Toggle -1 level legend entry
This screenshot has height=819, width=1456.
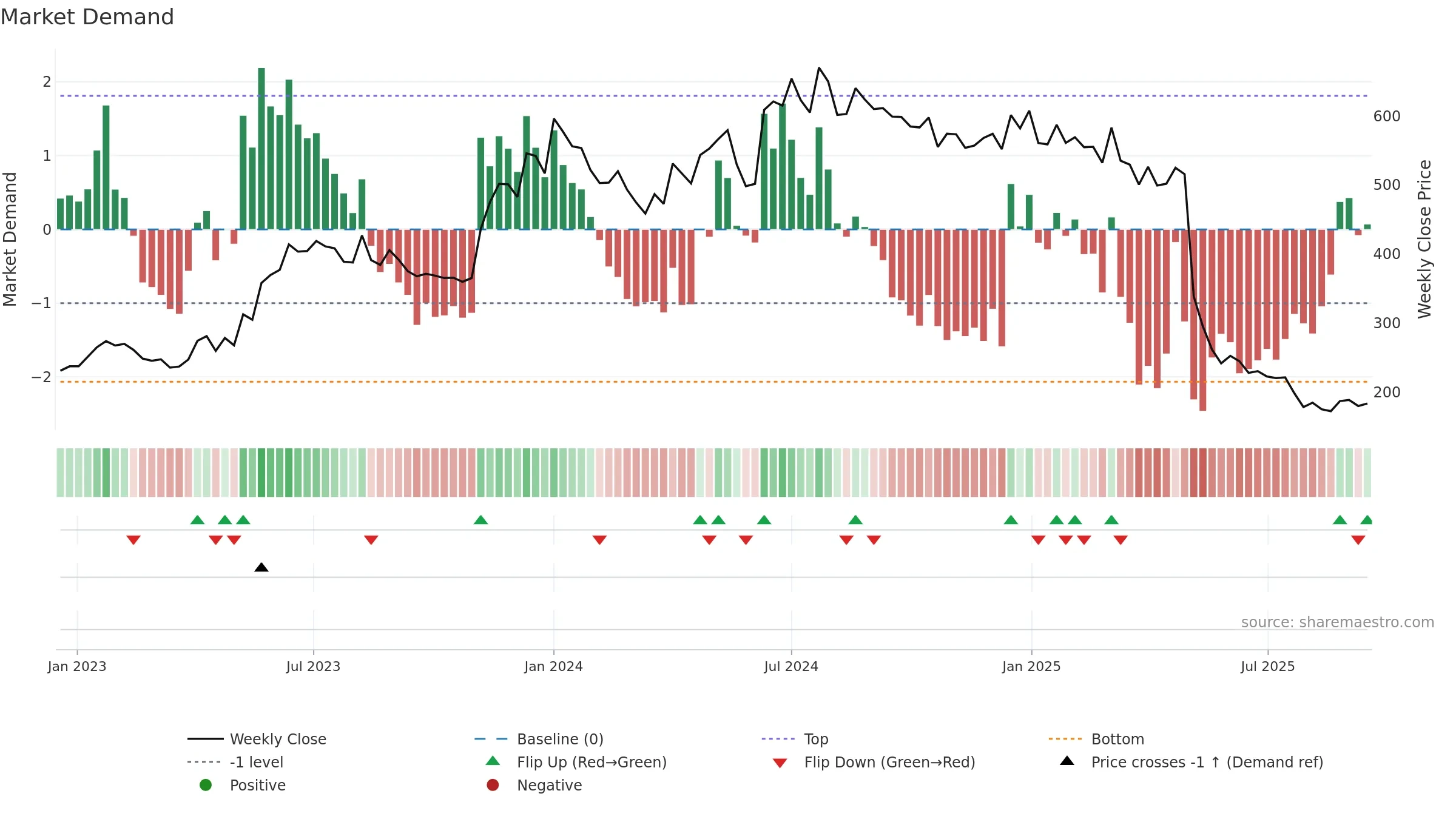point(235,762)
